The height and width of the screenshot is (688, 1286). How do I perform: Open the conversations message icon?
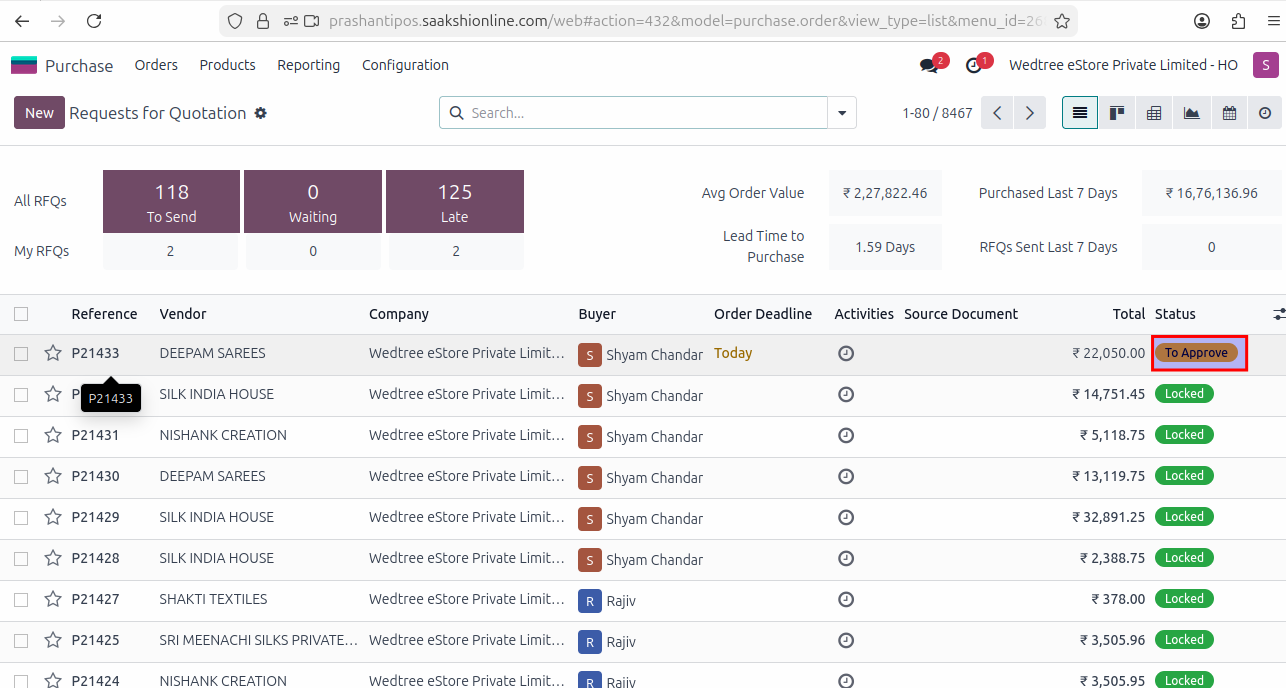coord(929,65)
